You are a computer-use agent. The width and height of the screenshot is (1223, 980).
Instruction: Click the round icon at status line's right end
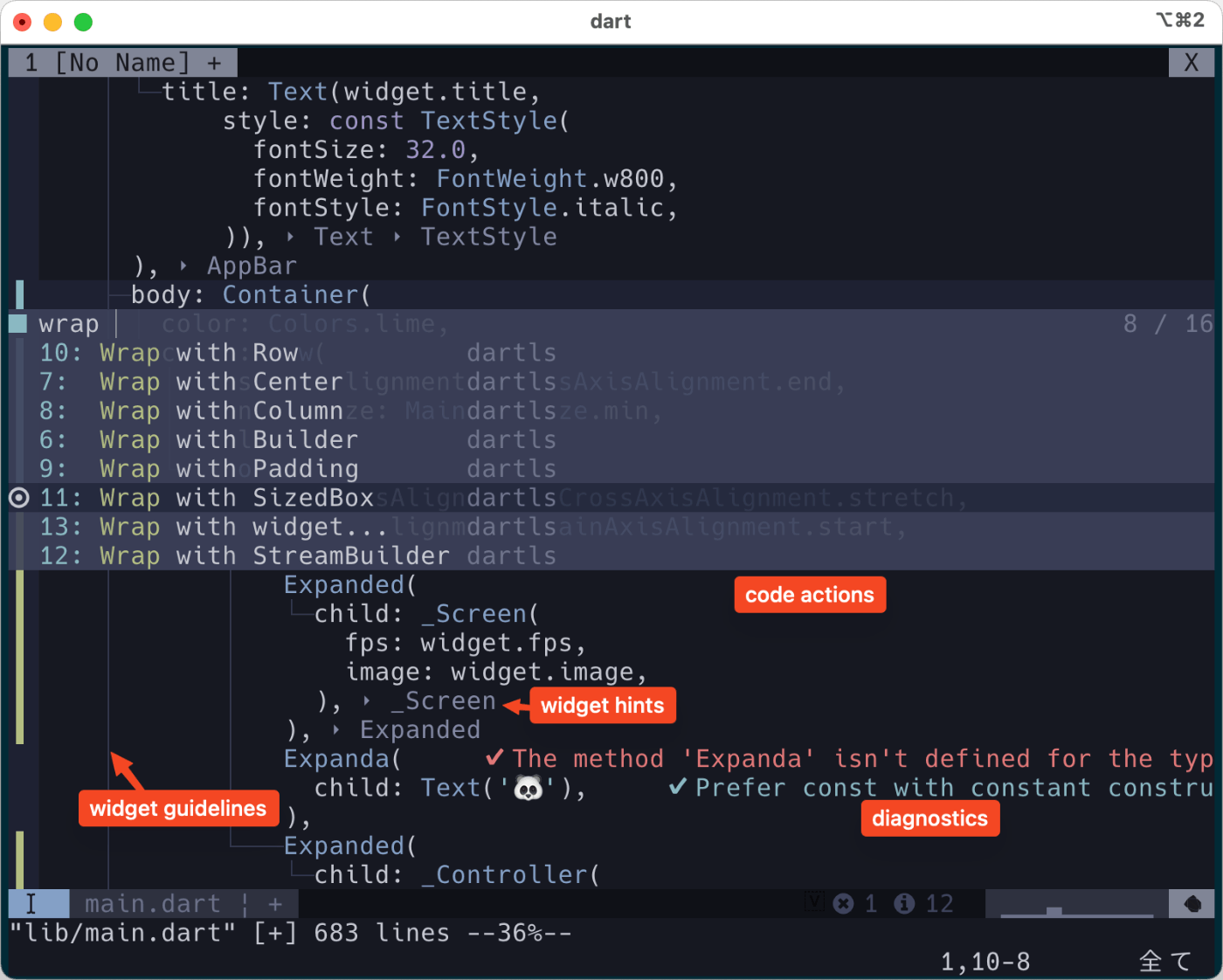(1192, 904)
